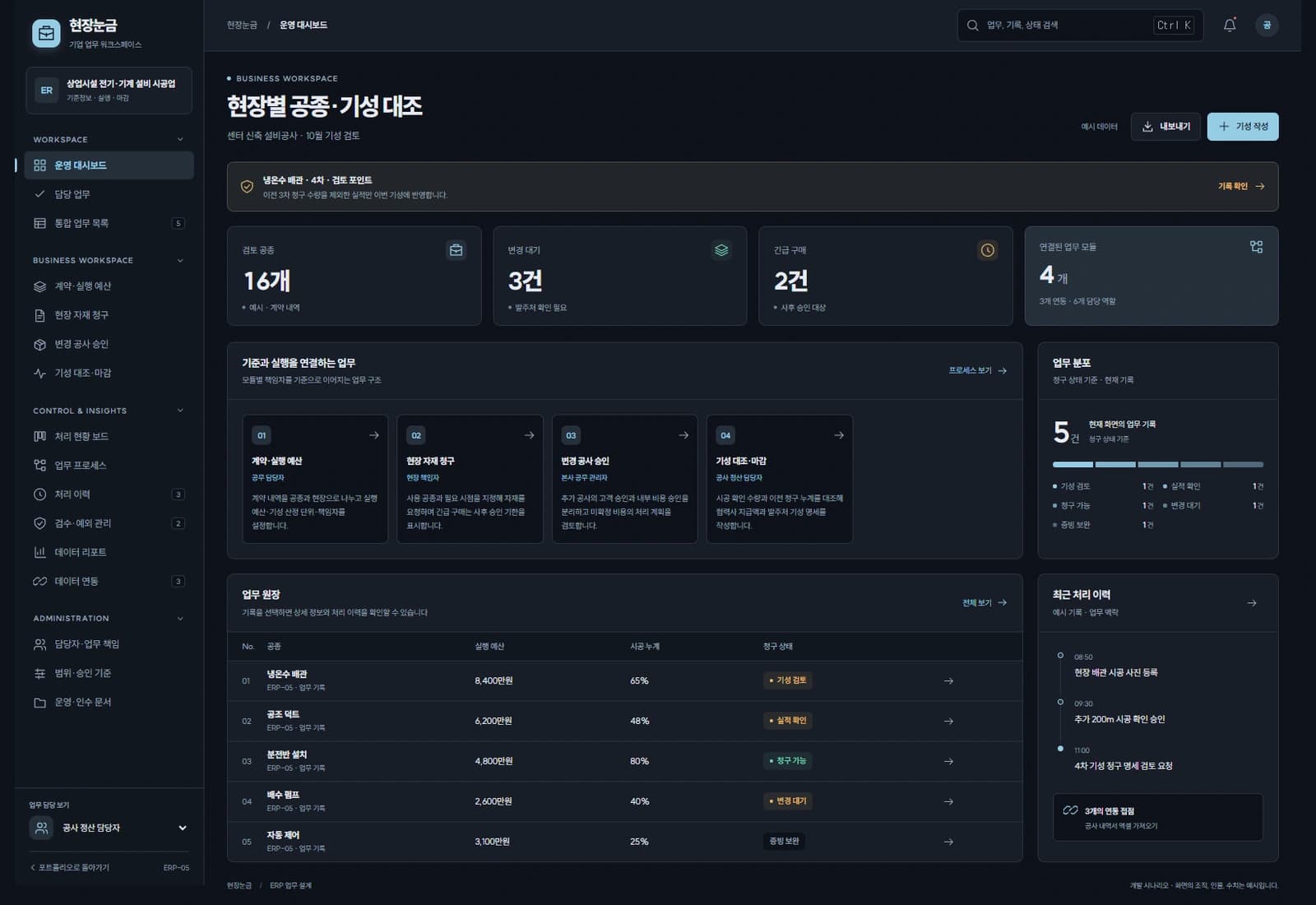1316x905 pixels.
Task: Open 데이터 연동 in the sidebar
Action: click(109, 582)
